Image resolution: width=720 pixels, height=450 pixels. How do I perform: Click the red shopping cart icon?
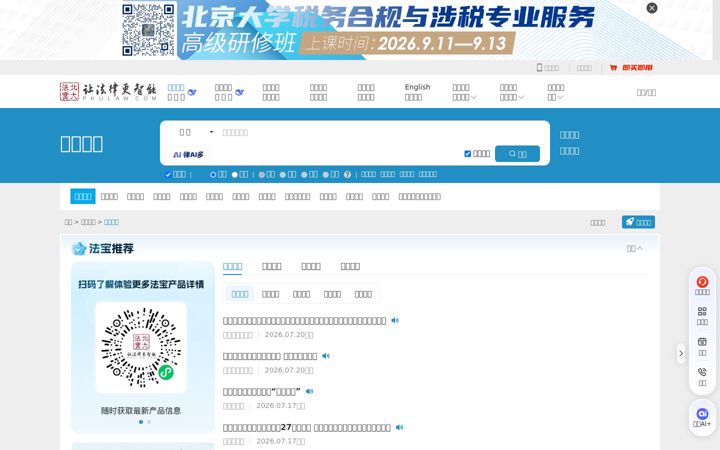[x=613, y=68]
